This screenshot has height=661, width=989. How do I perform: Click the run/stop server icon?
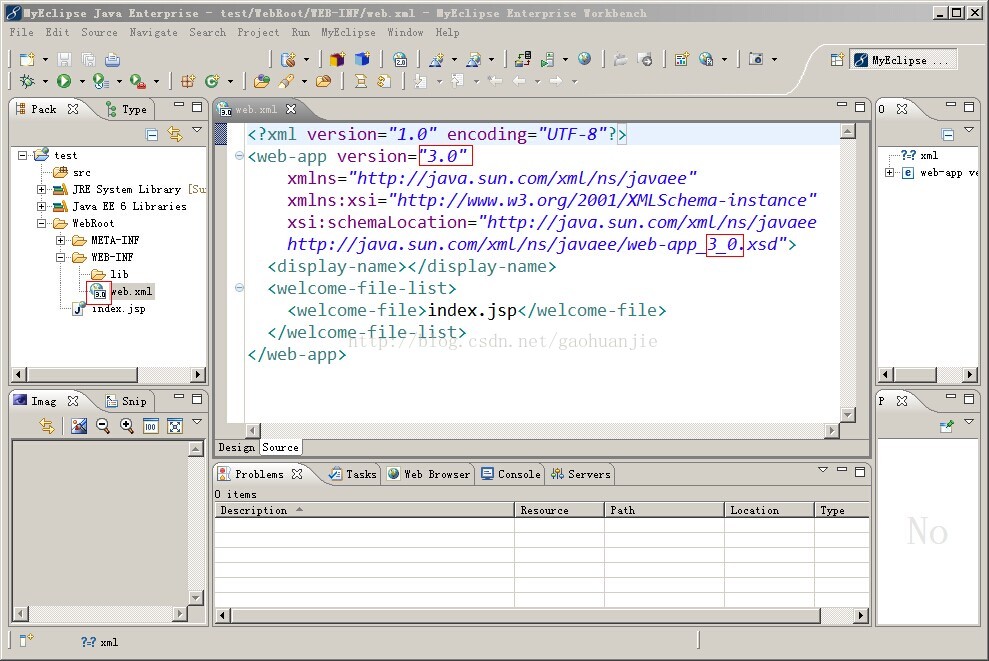tap(547, 59)
